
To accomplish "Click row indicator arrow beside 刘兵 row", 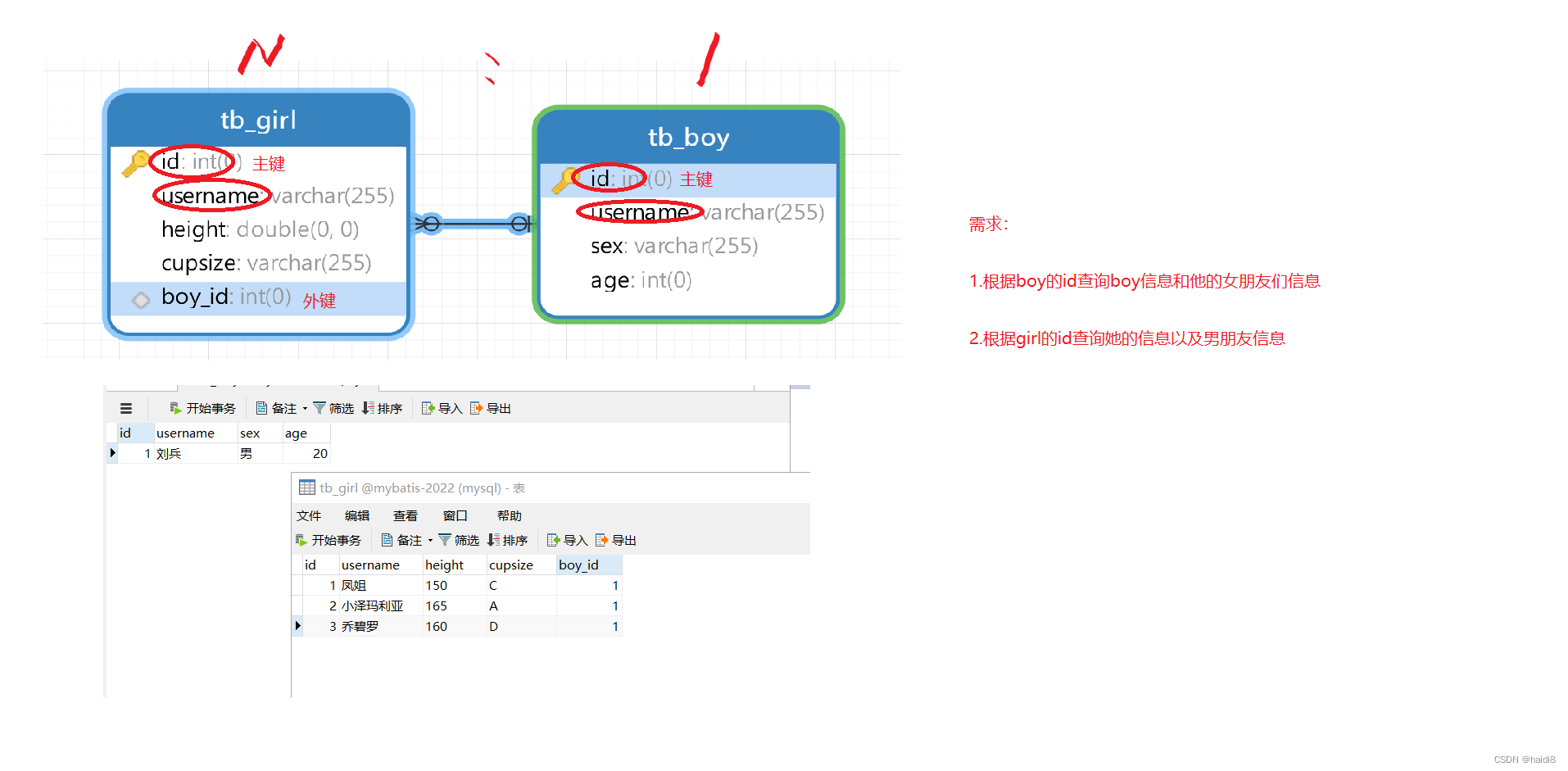I will (113, 452).
